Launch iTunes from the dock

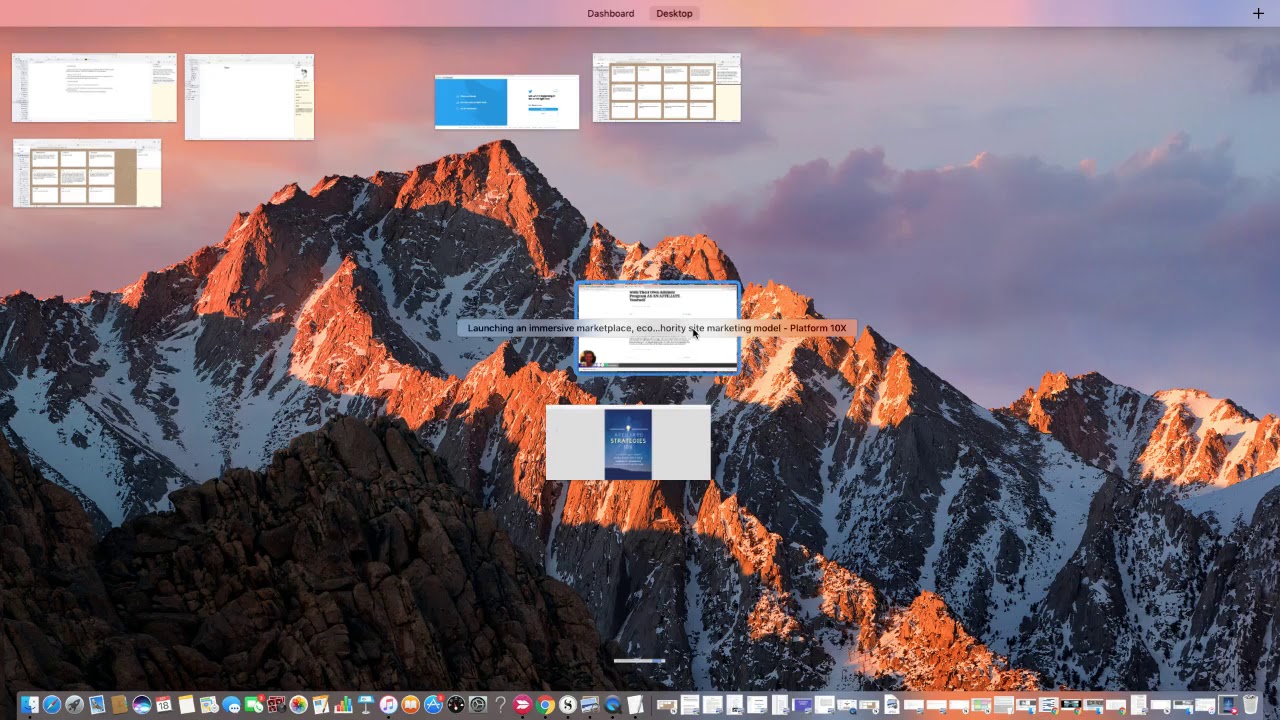pos(388,705)
